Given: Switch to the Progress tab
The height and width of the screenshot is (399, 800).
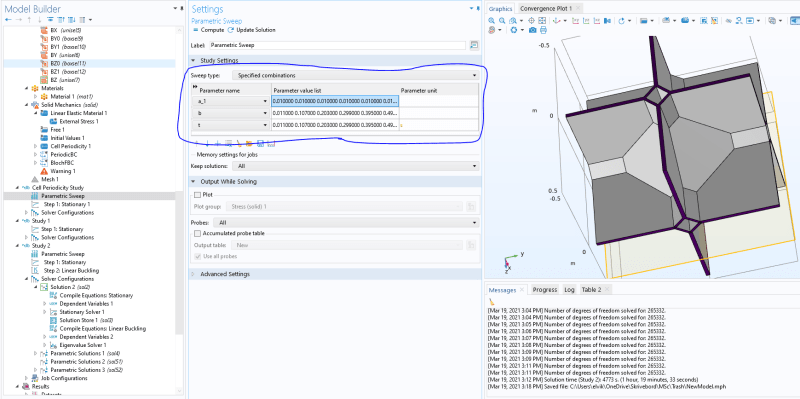Looking at the screenshot, I should pos(544,290).
